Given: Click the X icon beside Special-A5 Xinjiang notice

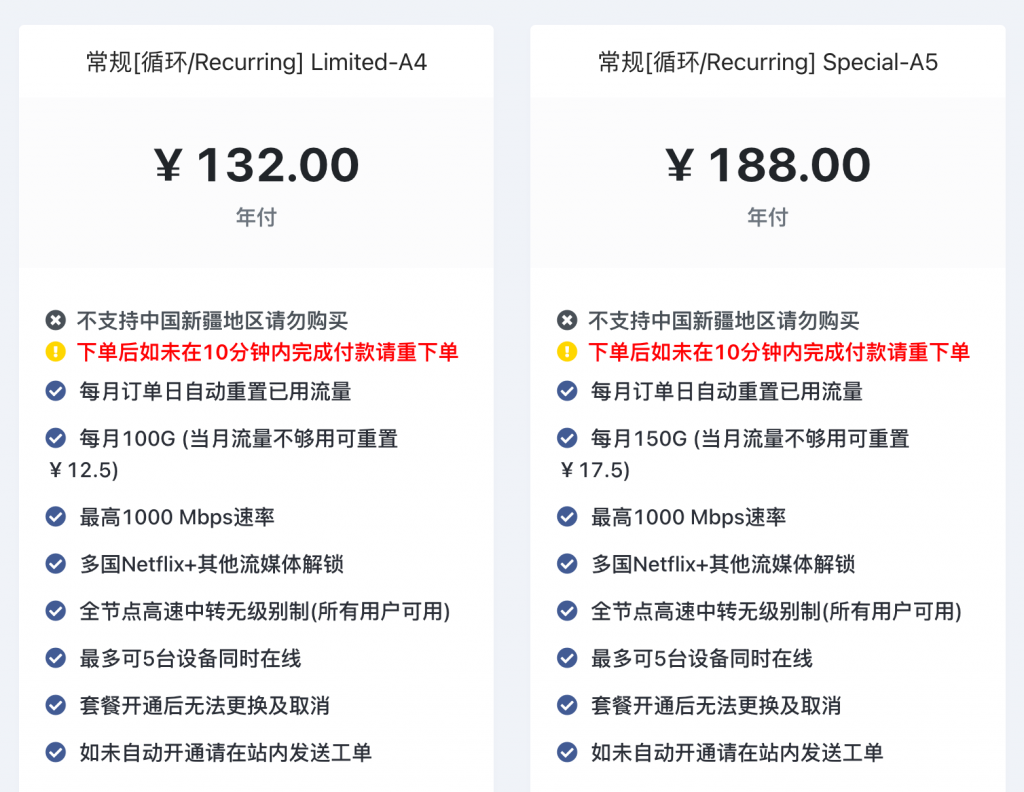Looking at the screenshot, I should coord(567,320).
